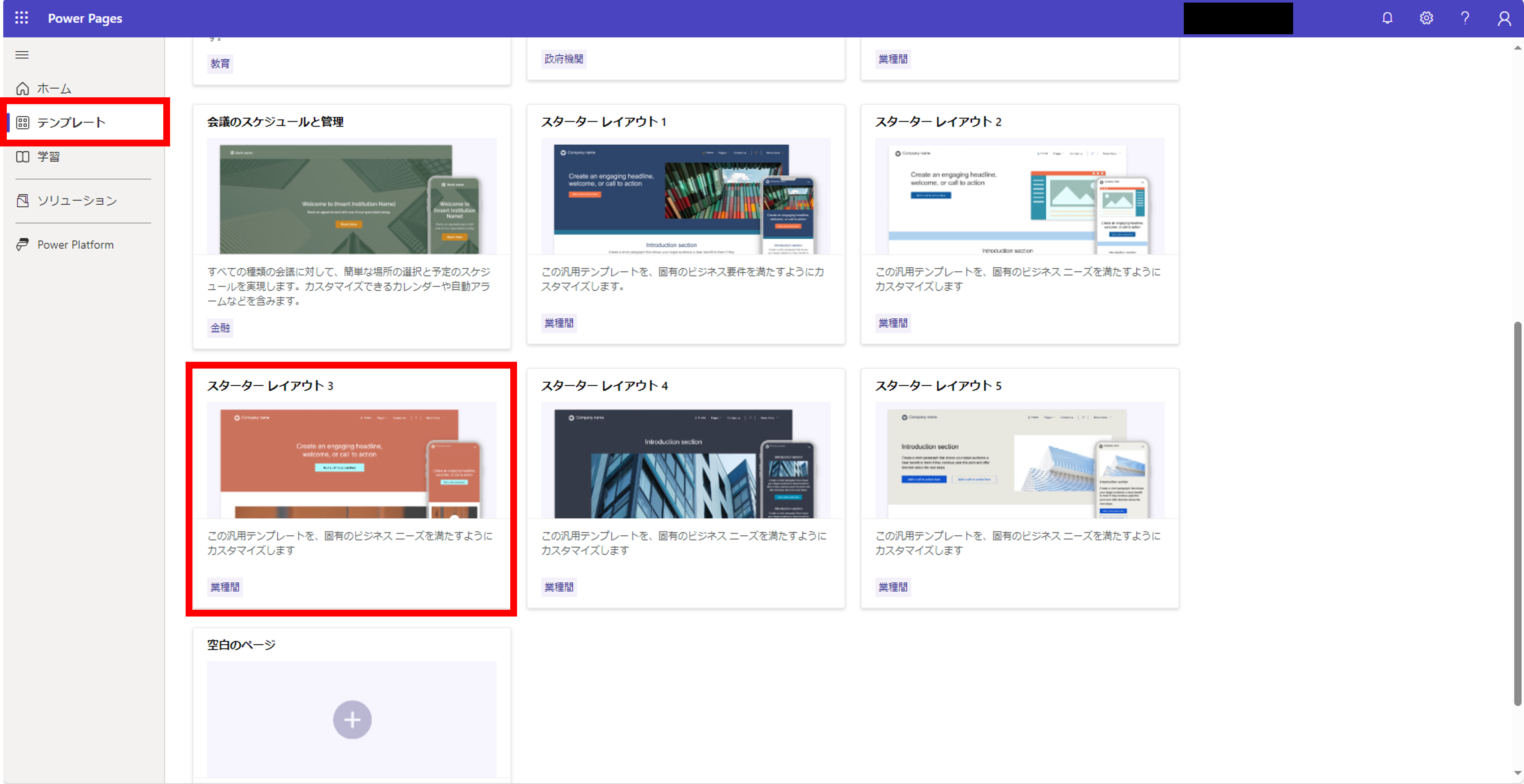Click the plus icon on 空白のページ
Screen dimensions: 1524x784
point(352,720)
